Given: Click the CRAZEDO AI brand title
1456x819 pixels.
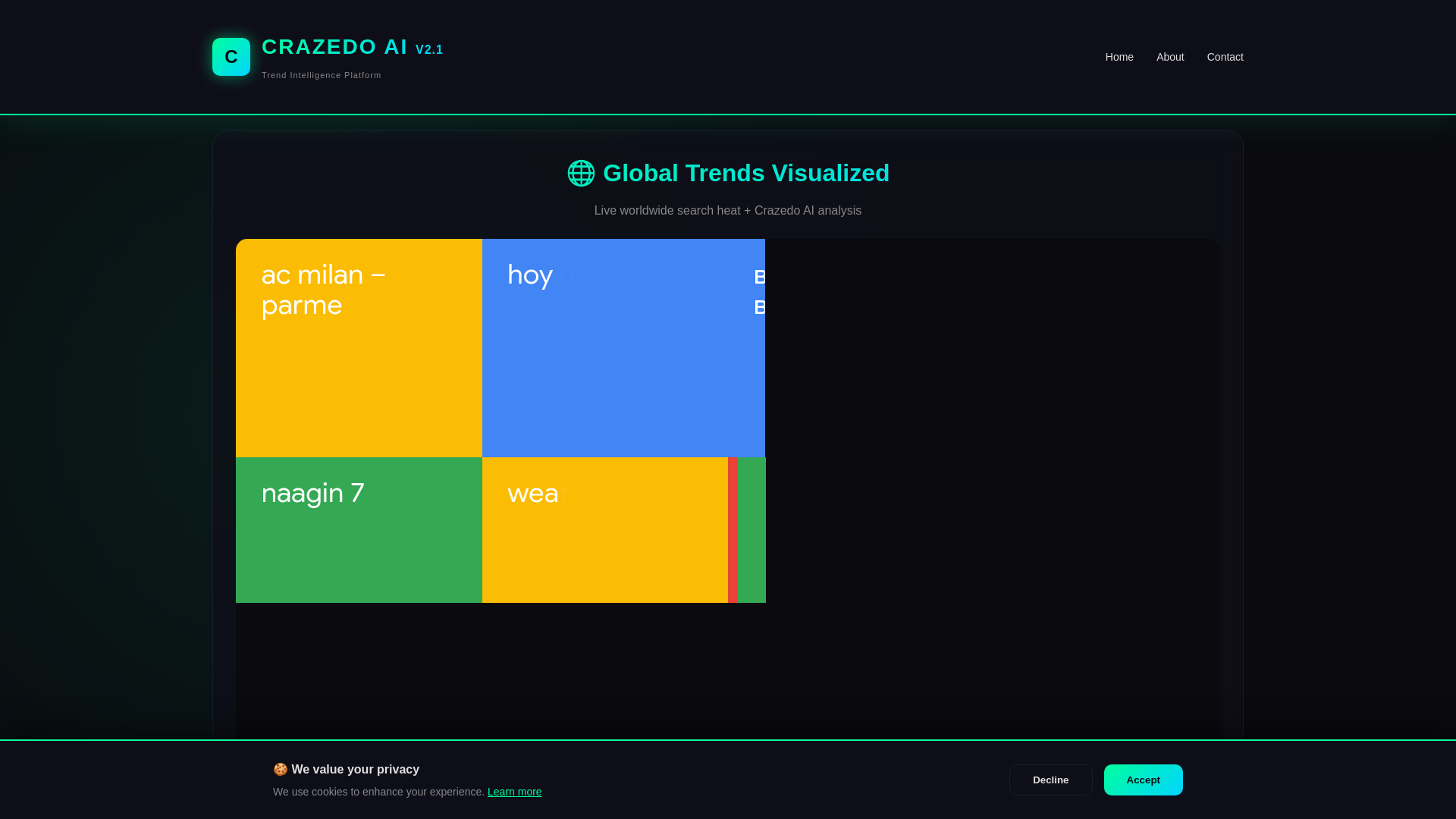Looking at the screenshot, I should (334, 47).
